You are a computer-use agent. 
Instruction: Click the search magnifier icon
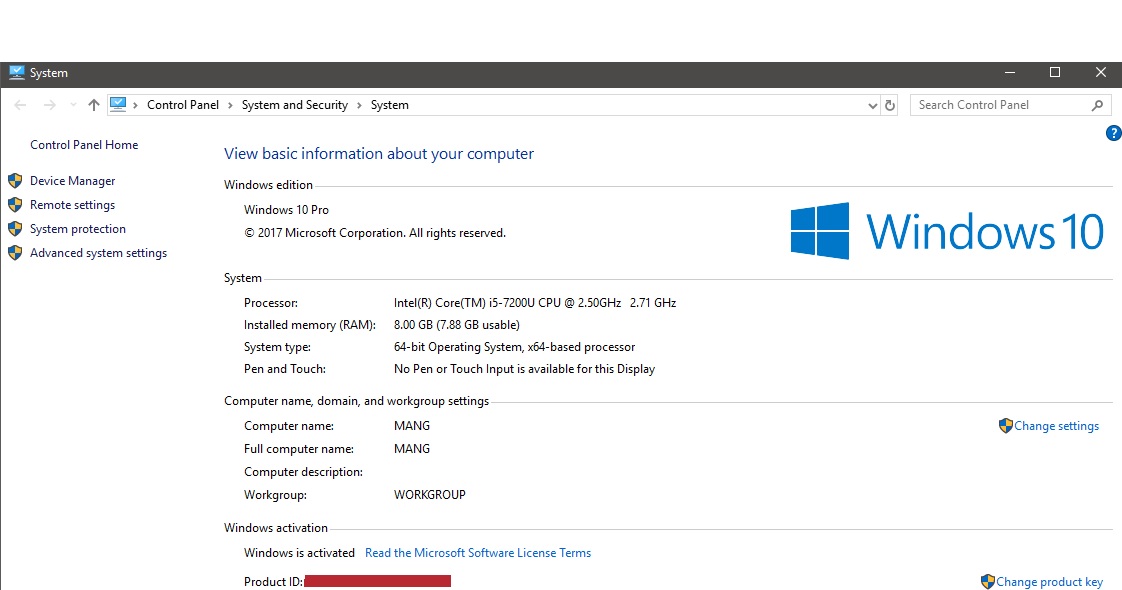(1097, 105)
